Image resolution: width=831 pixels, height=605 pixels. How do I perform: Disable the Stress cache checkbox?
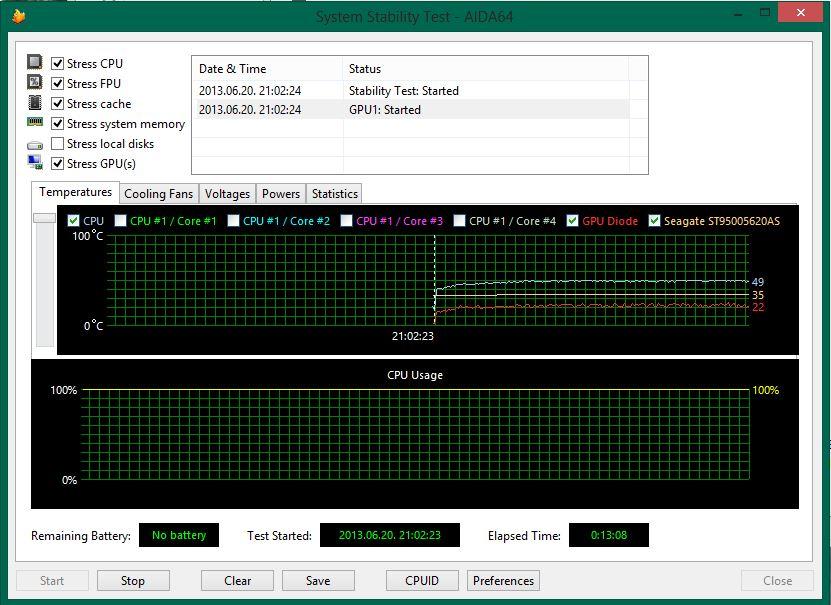click(x=57, y=104)
